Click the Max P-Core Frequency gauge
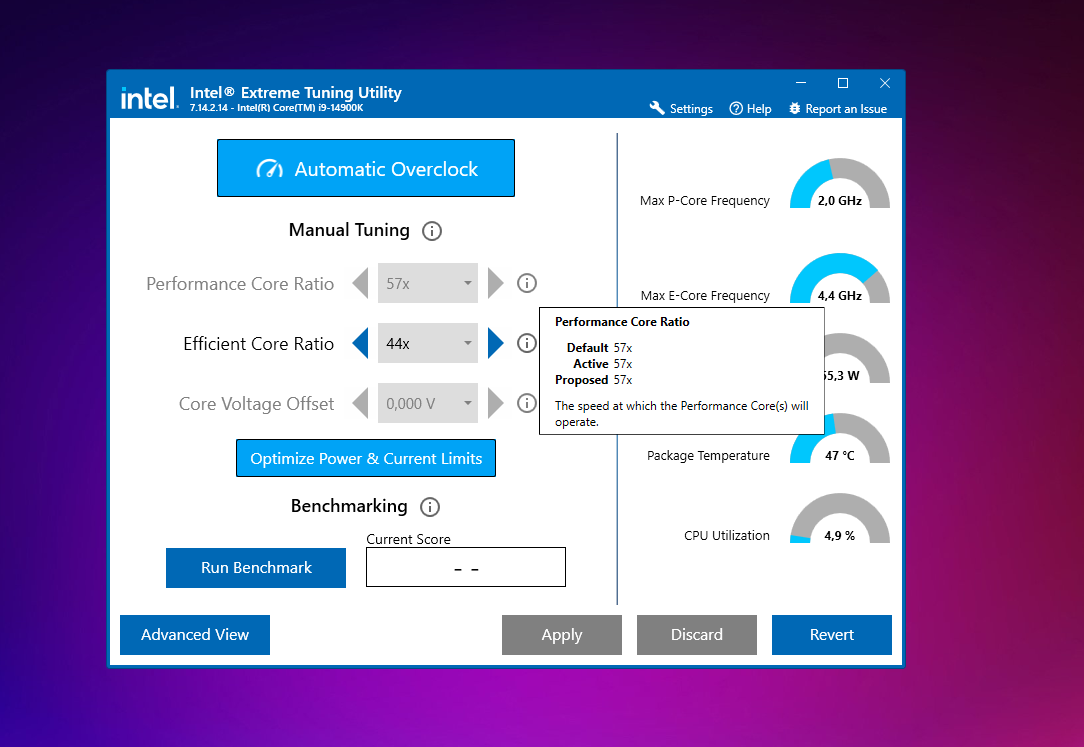1084x747 pixels. point(840,183)
